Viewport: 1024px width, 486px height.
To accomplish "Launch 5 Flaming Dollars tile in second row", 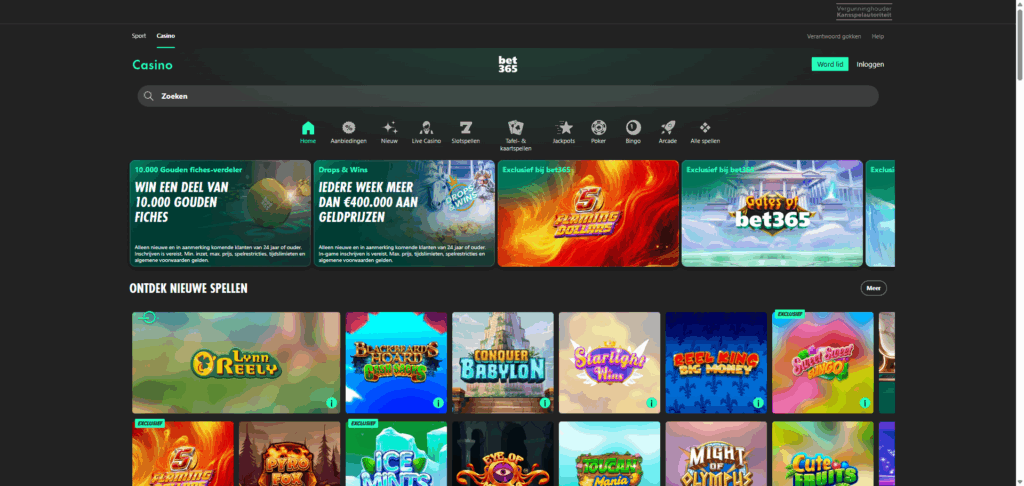I will [x=183, y=454].
